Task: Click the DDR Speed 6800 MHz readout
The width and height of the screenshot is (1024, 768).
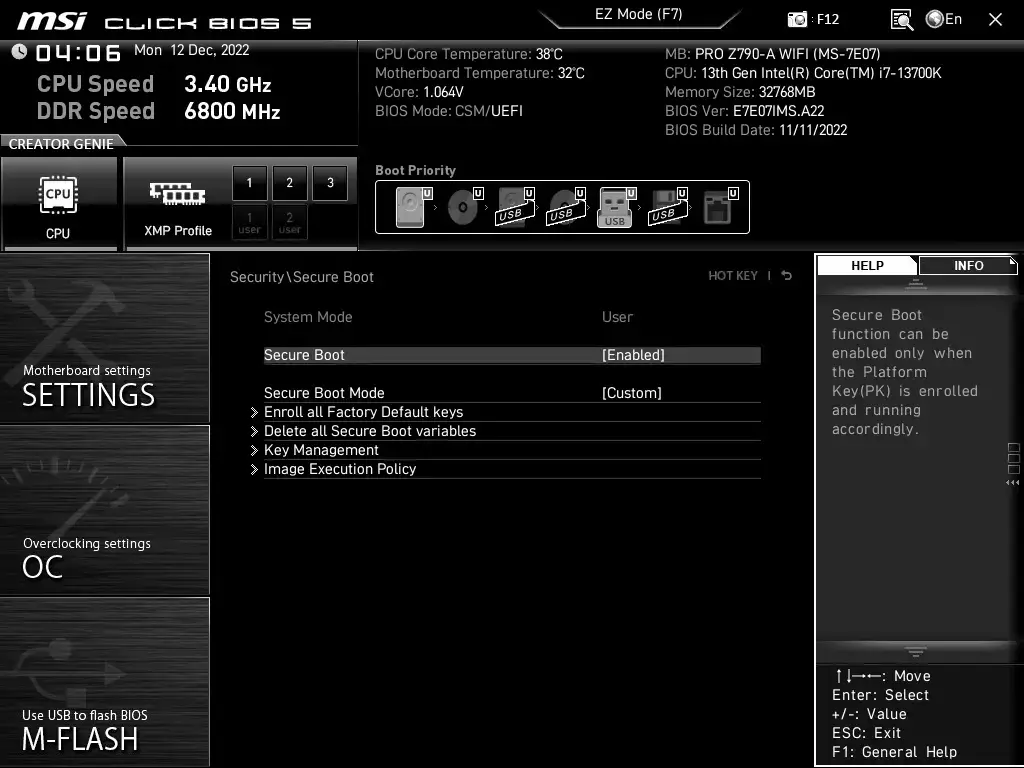Action: (x=159, y=111)
